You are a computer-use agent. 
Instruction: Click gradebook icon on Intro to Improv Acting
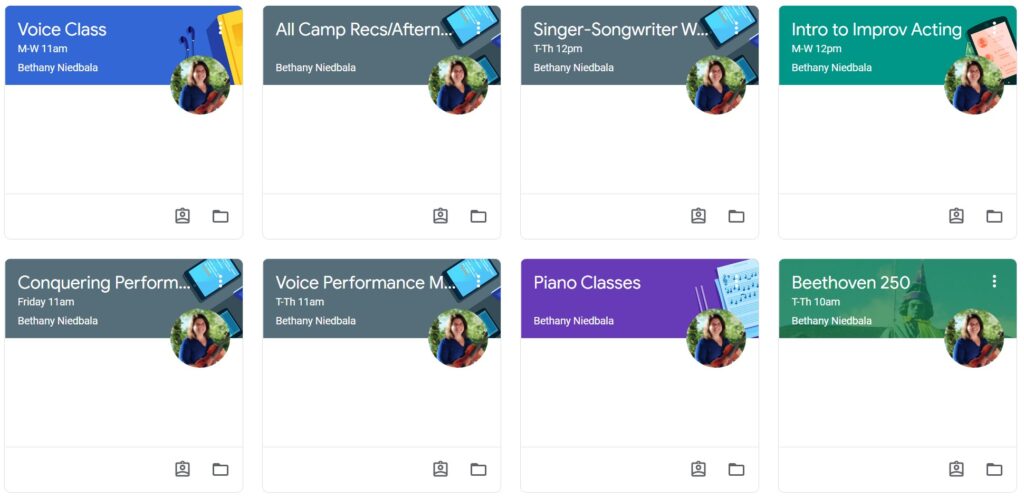tap(956, 216)
